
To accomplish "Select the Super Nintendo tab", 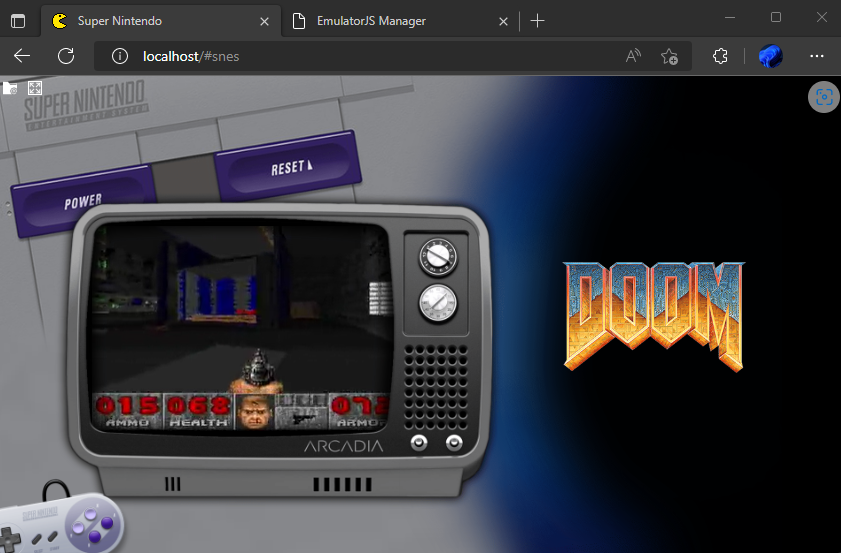I will (150, 20).
